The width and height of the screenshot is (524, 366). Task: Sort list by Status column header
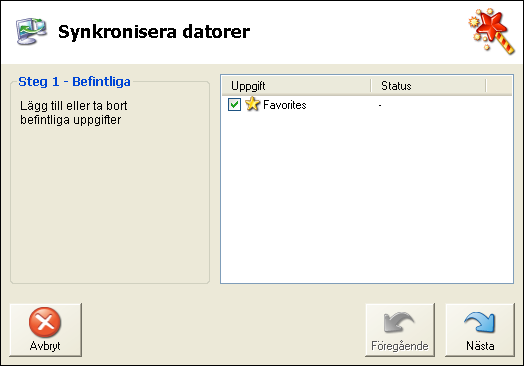(428, 86)
